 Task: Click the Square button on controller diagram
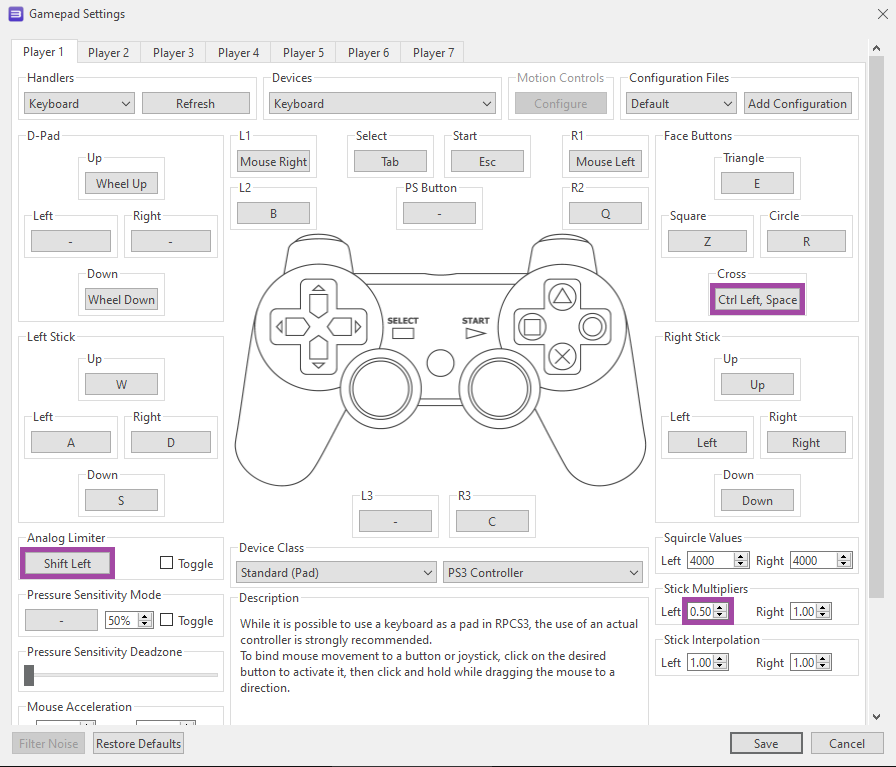click(x=532, y=327)
